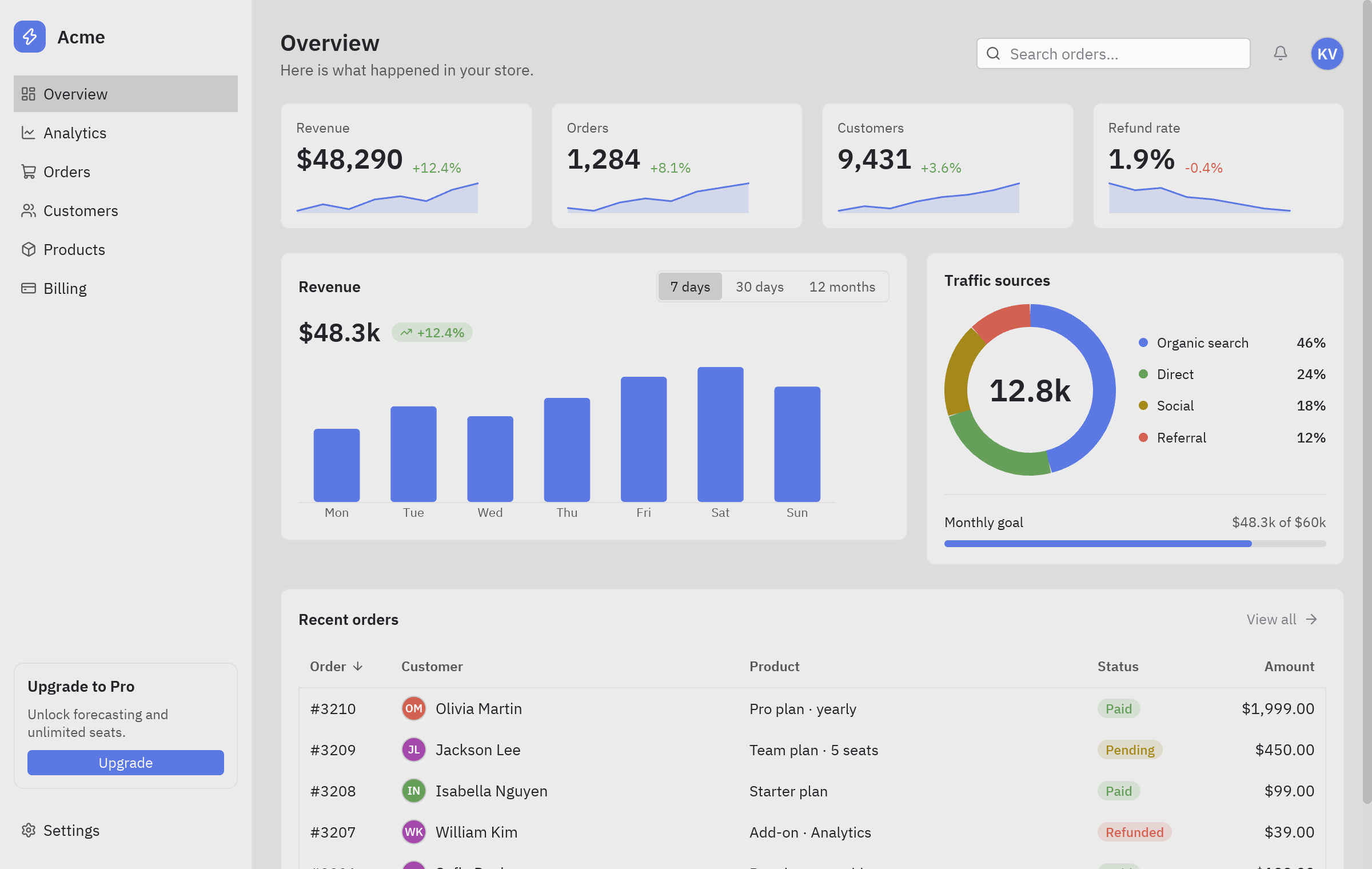
Task: Click the Orders cart icon in sidebar
Action: click(29, 172)
